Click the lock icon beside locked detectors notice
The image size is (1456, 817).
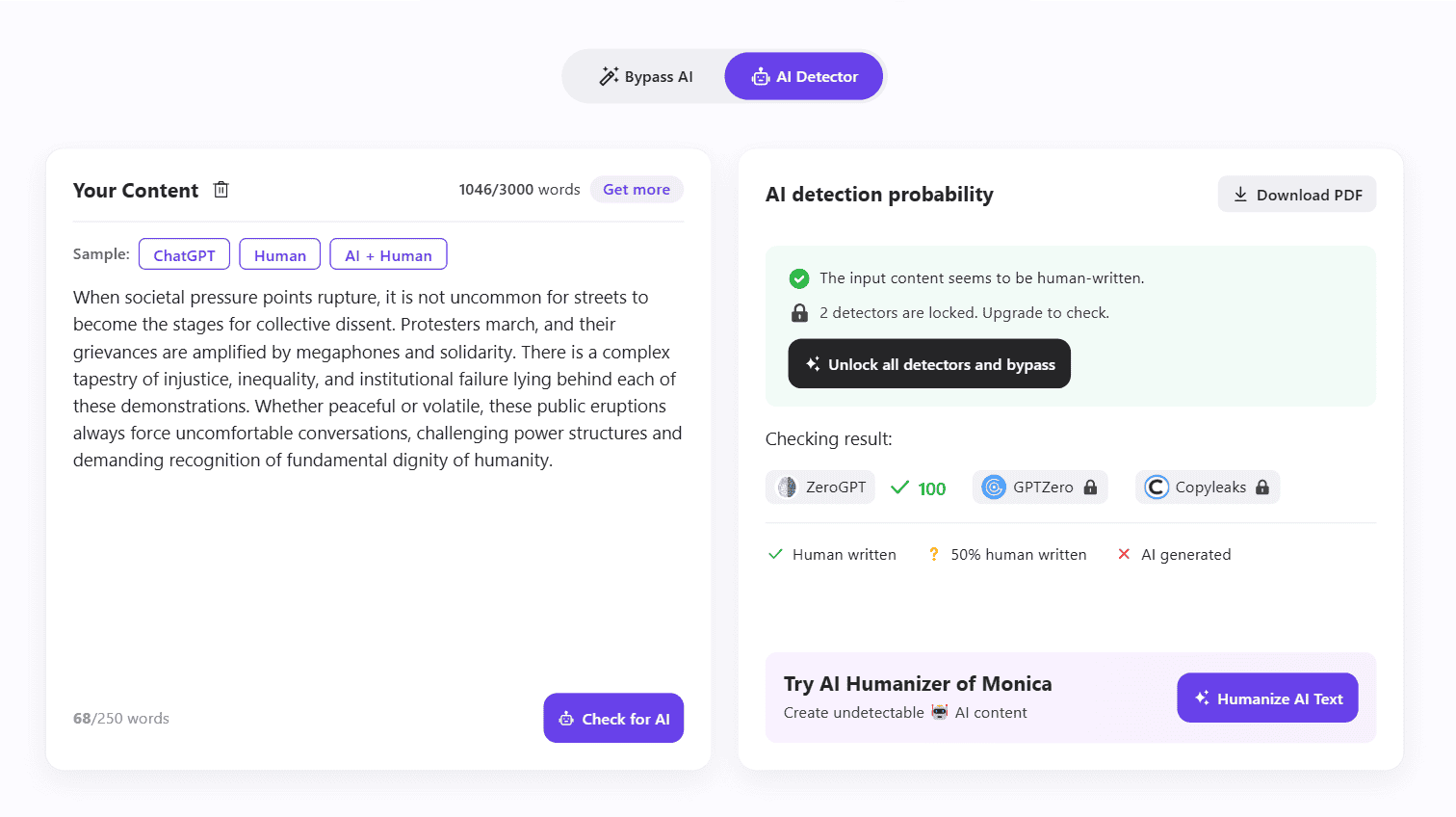(x=799, y=313)
